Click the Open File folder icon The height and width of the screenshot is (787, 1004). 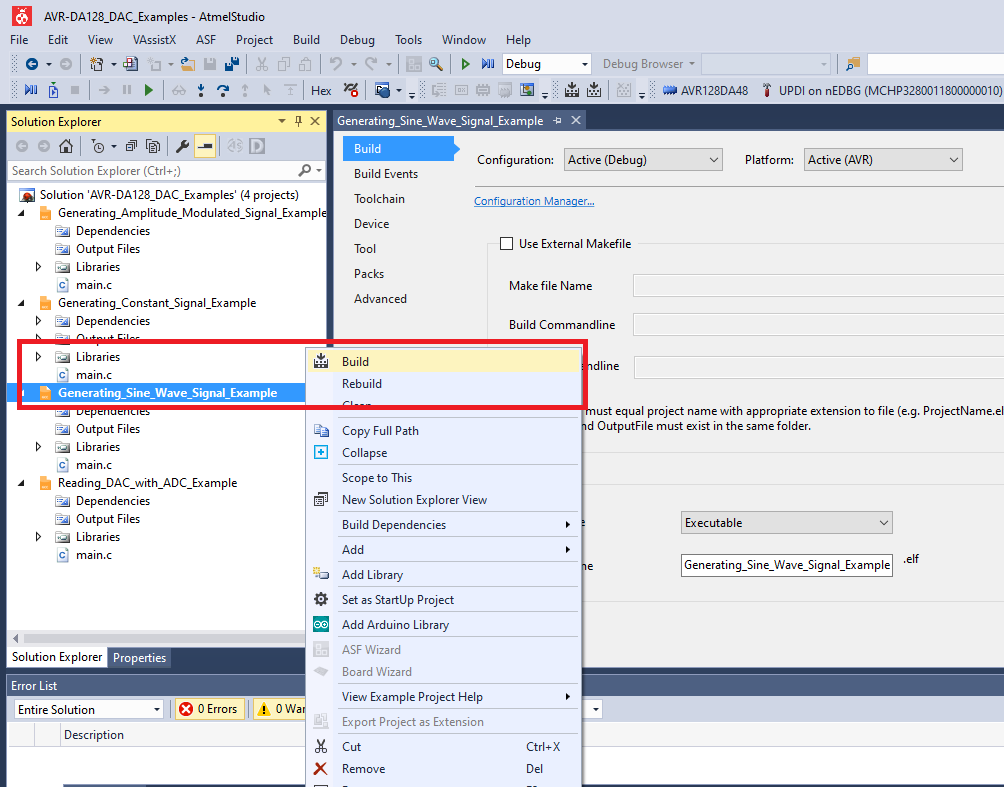pos(188,64)
